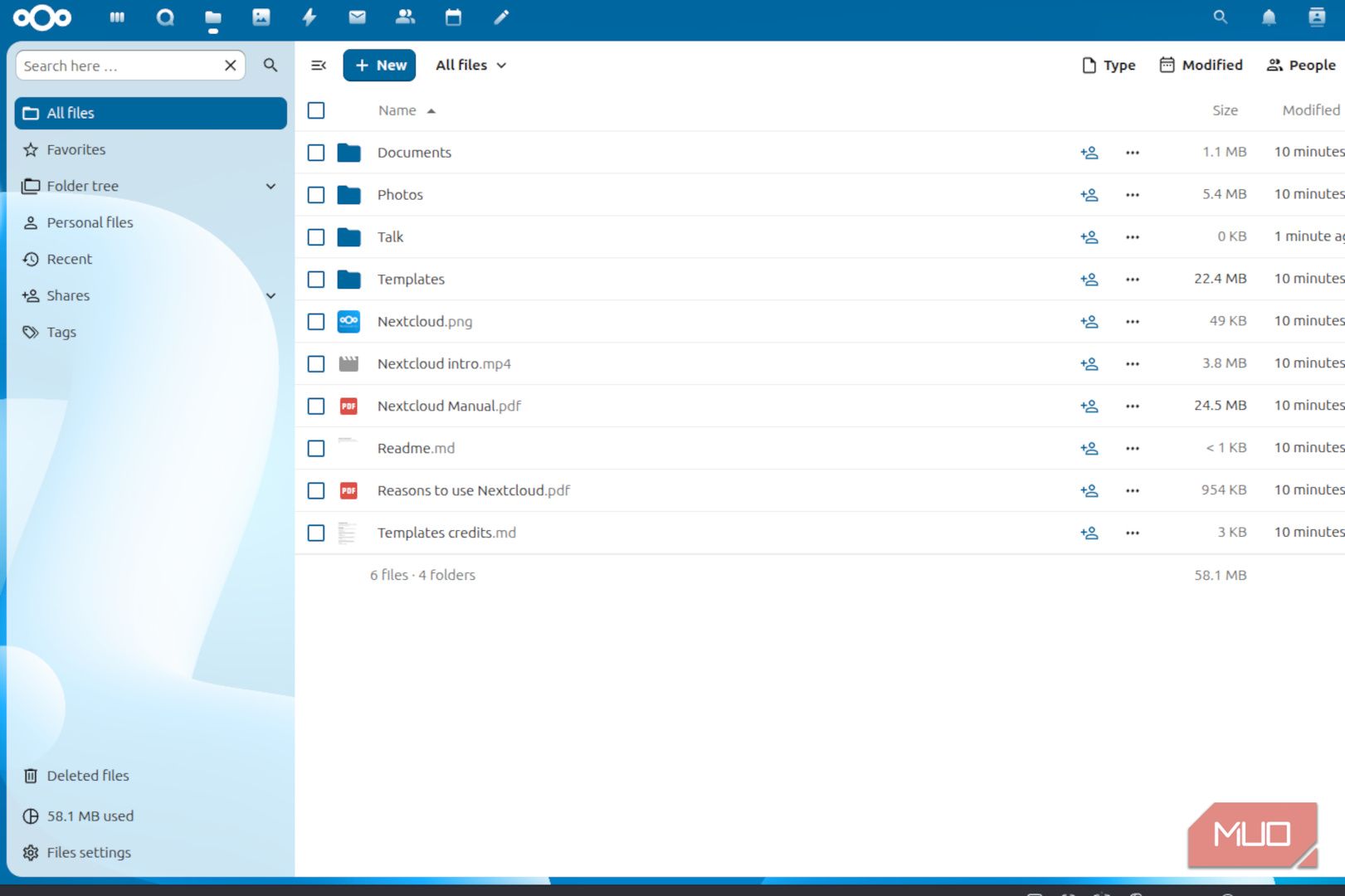Open the Calendar app icon
Image resolution: width=1345 pixels, height=896 pixels.
pos(453,17)
